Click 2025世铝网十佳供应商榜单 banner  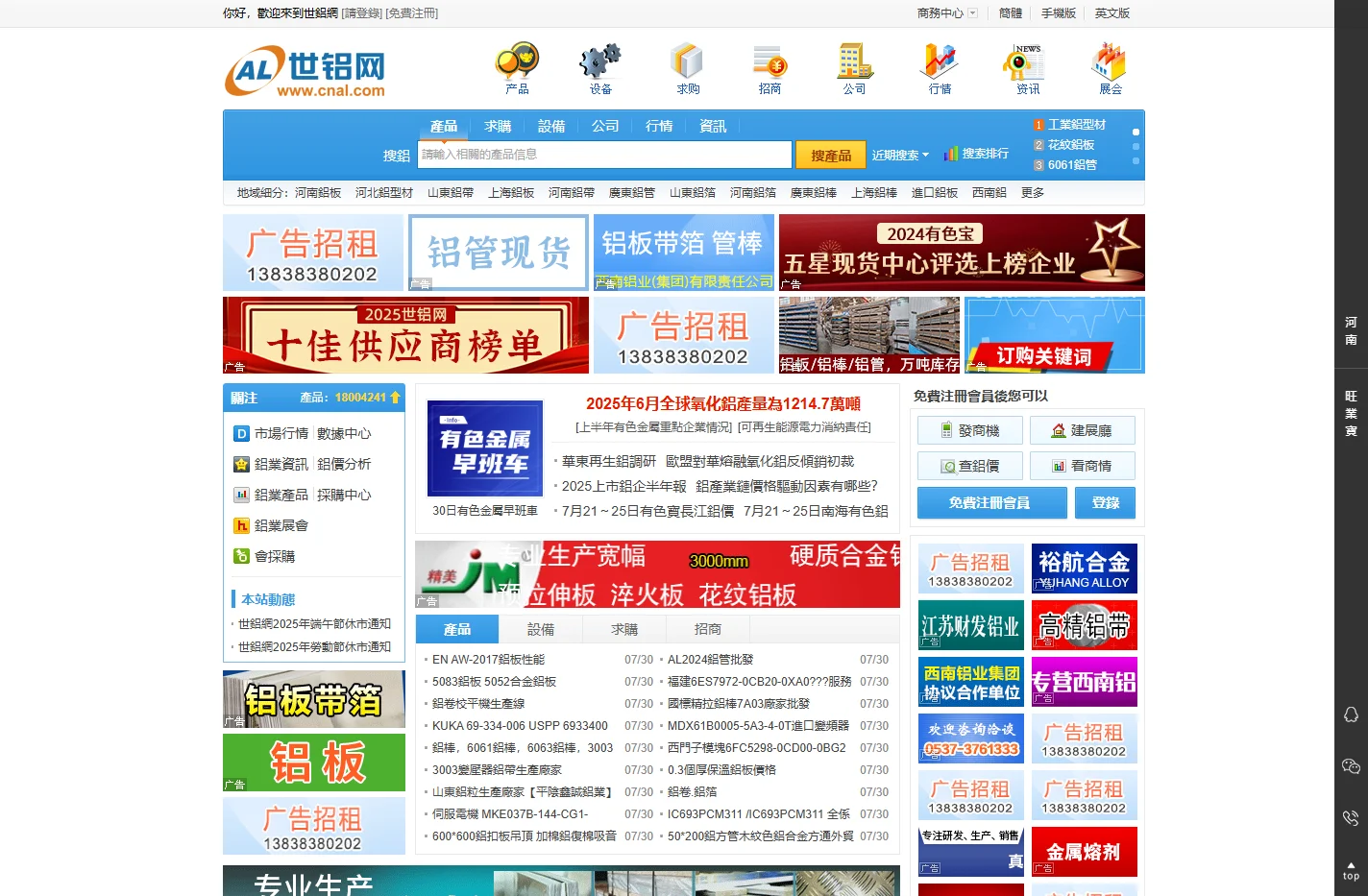tap(405, 335)
